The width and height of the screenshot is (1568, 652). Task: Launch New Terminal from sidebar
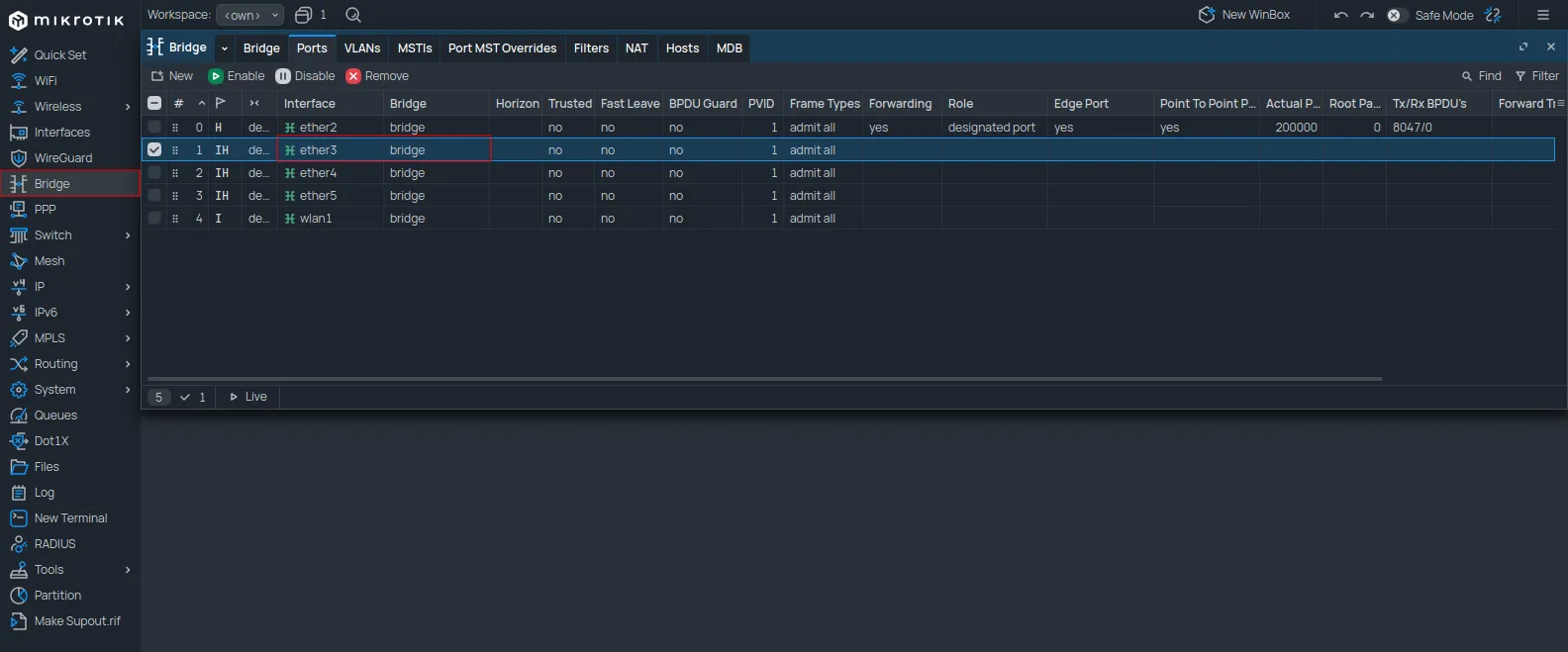(x=70, y=518)
